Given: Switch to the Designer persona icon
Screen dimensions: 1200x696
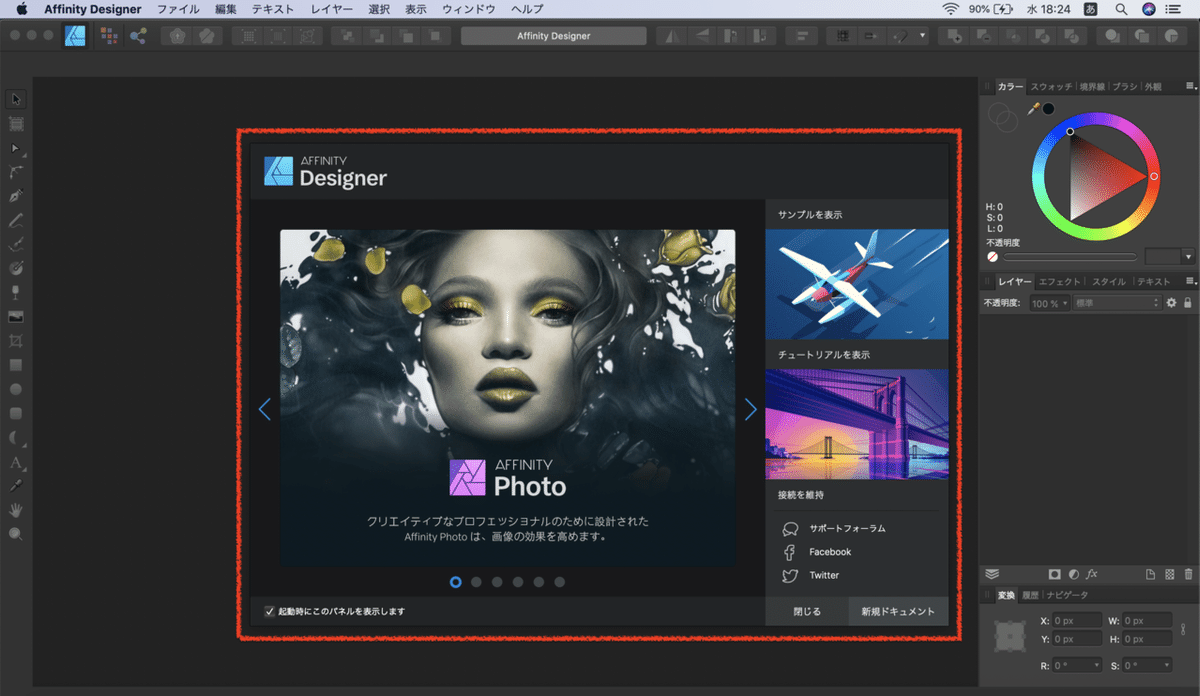Looking at the screenshot, I should [x=75, y=35].
